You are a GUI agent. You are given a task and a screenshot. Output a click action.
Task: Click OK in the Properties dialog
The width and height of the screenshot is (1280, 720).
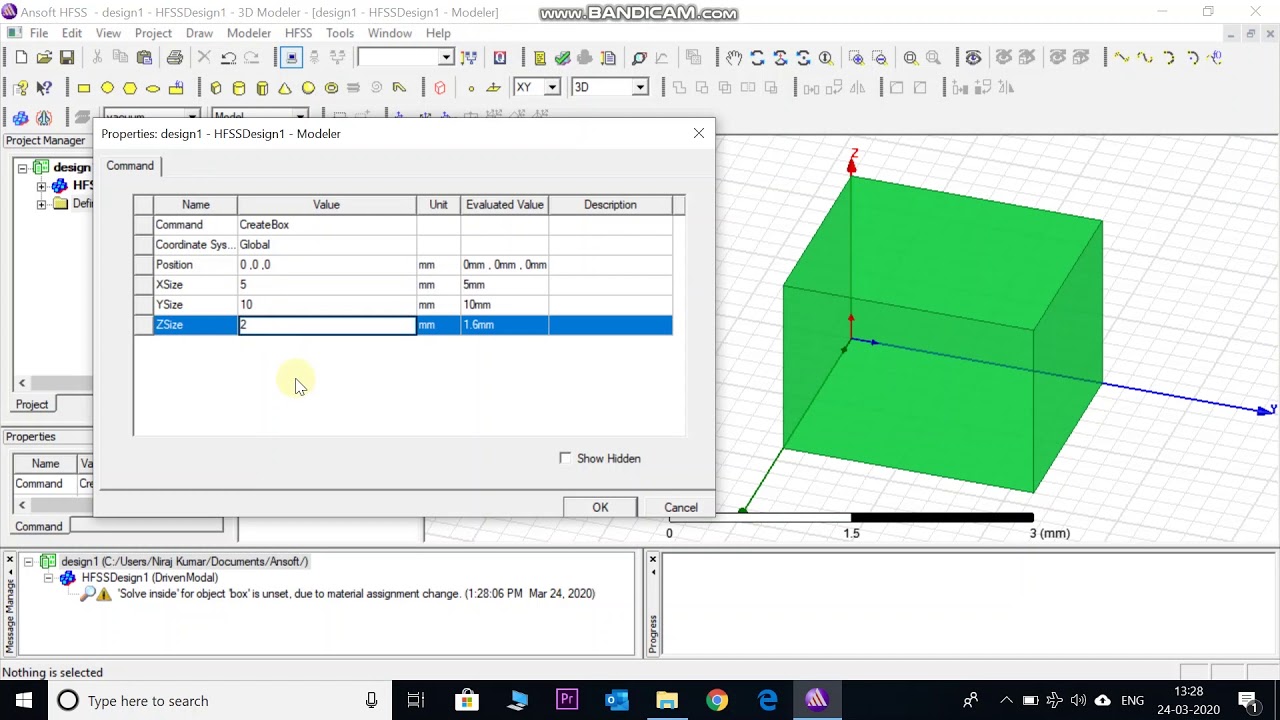coord(600,507)
